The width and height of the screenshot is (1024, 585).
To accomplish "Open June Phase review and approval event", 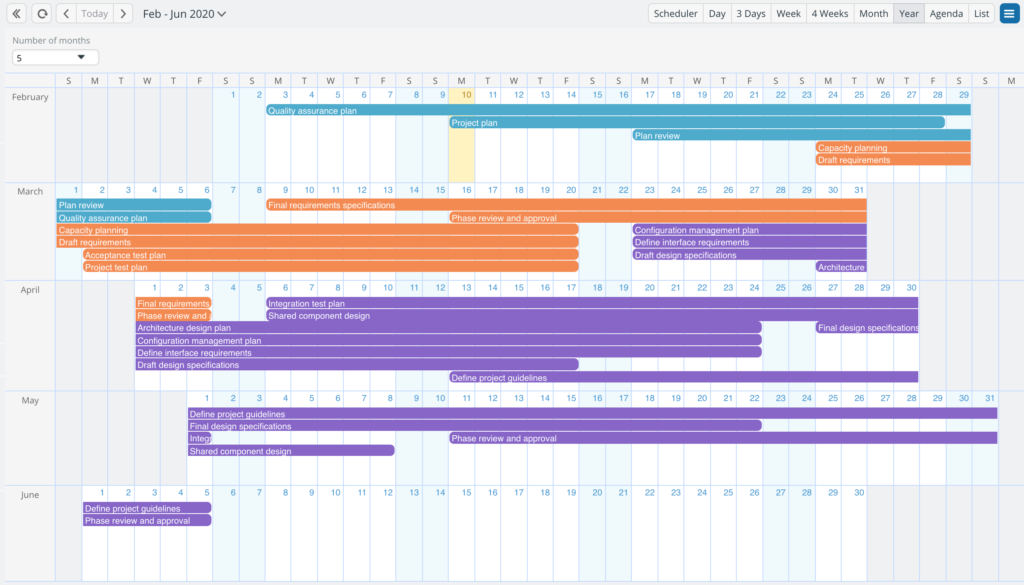I will (x=147, y=520).
